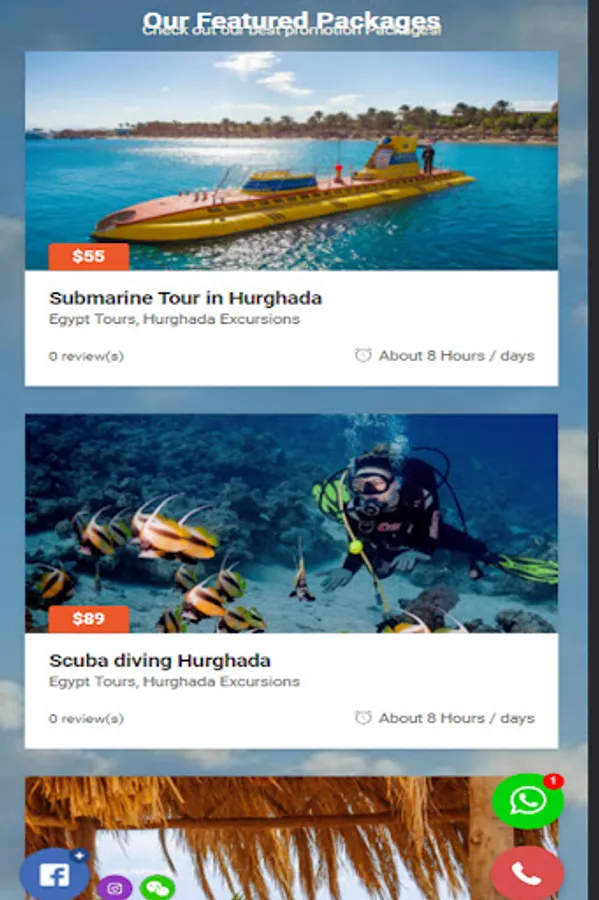This screenshot has height=900, width=599.
Task: Click the $55 price tag
Action: 89,257
